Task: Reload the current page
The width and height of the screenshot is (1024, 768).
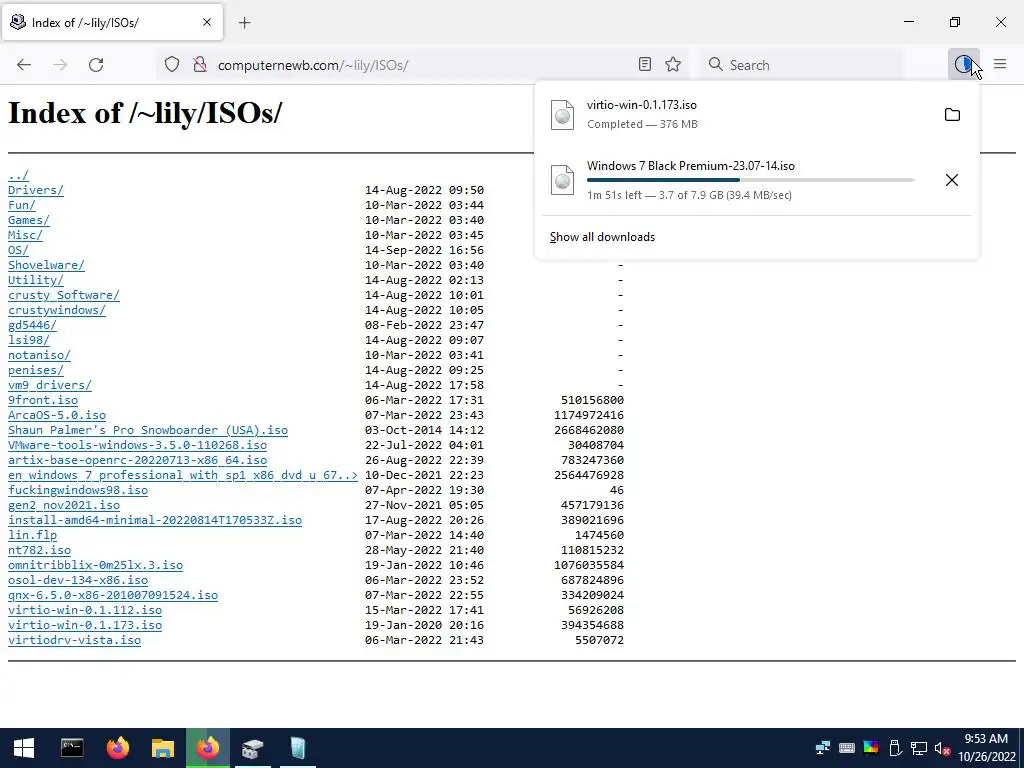Action: coord(96,65)
